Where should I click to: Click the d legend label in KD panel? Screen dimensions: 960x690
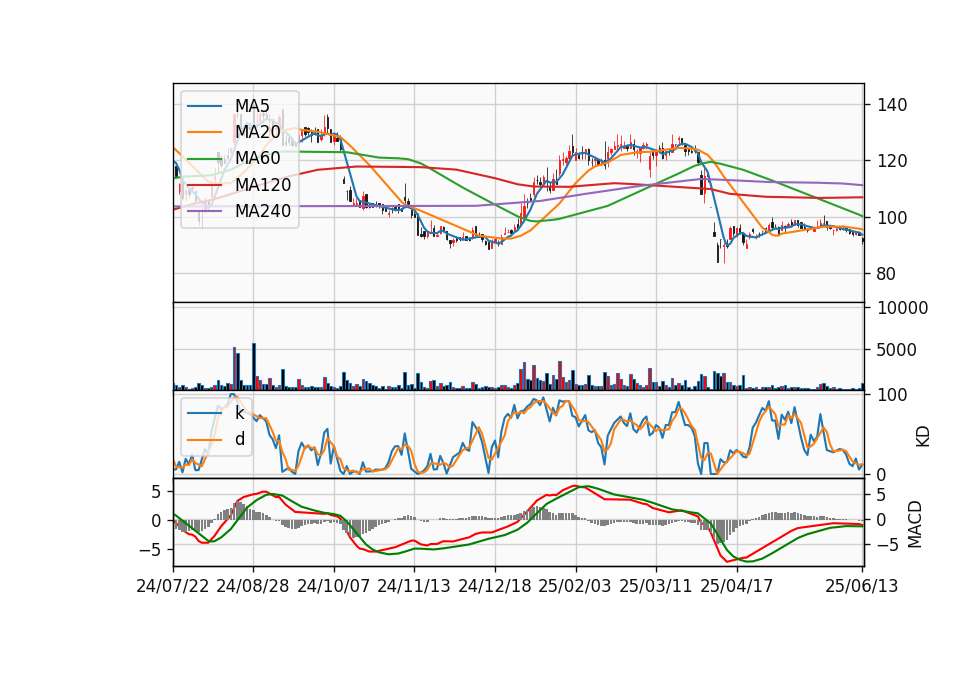pos(240,439)
